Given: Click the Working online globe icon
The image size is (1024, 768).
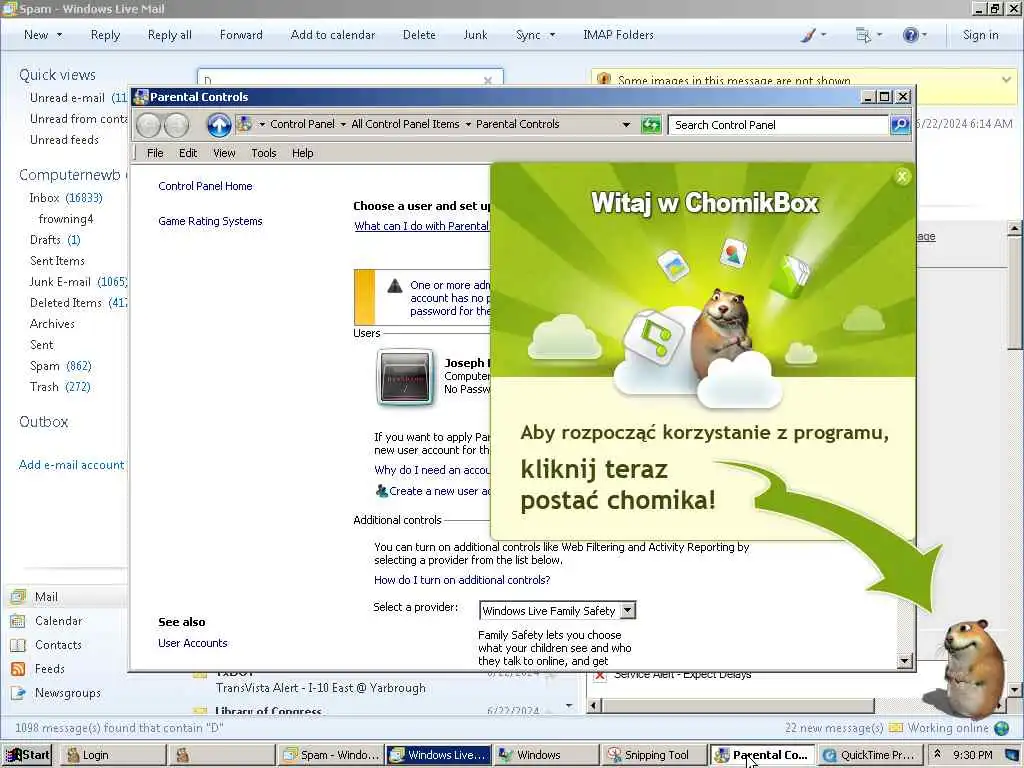Looking at the screenshot, I should click(x=1001, y=728).
